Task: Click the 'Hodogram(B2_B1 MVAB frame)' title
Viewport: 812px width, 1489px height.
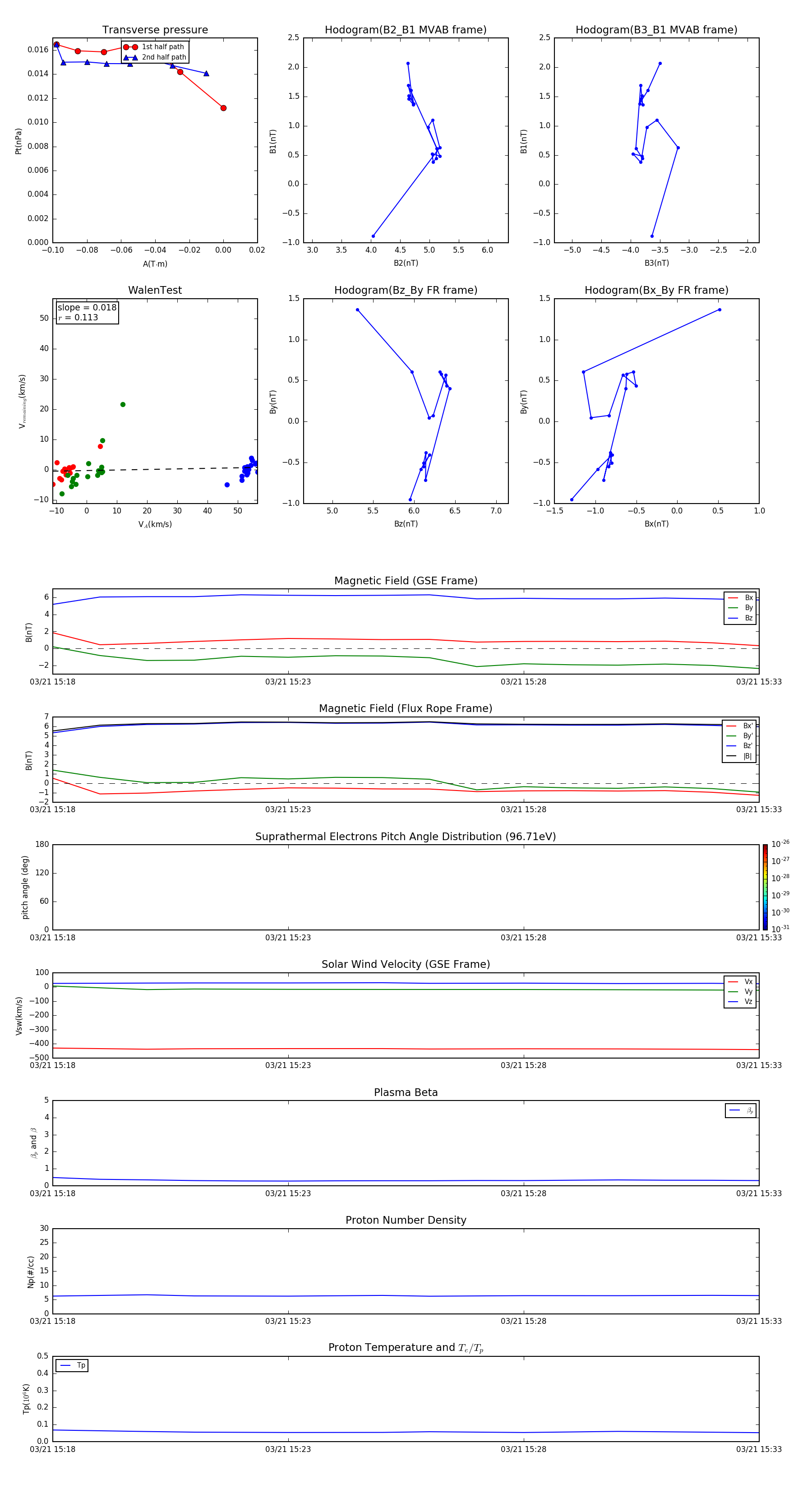Action: [406, 30]
